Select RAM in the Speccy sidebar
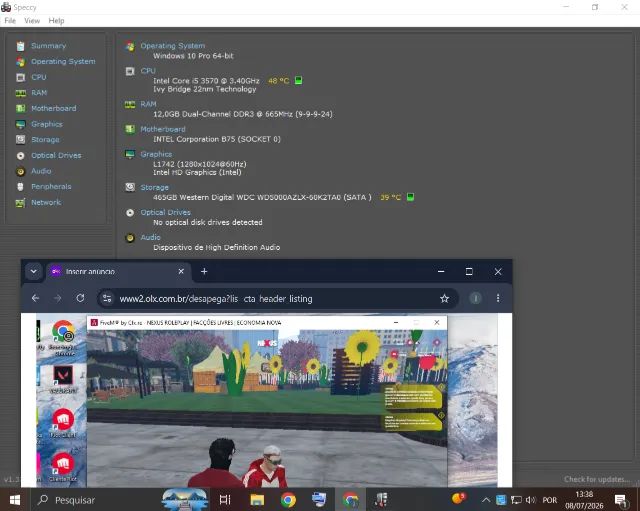The width and height of the screenshot is (640, 511). click(39, 93)
